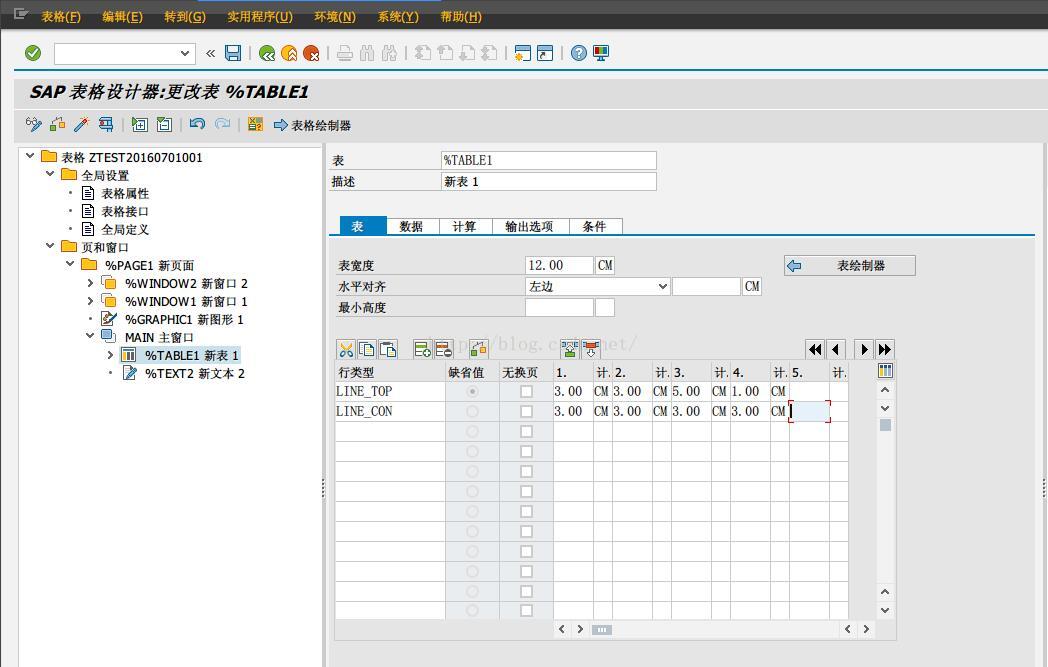Open the 表格(F) menu
Screen dimensions: 1048x667
tap(61, 17)
